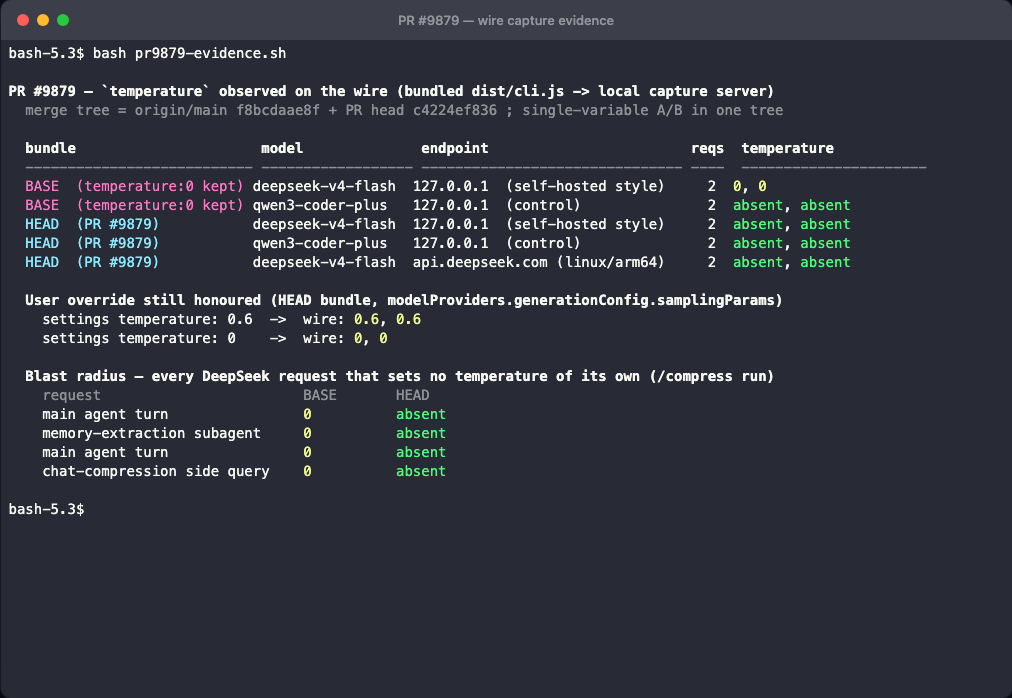This screenshot has width=1012, height=698.
Task: Select the 'bundle' column header
Action: pos(50,149)
